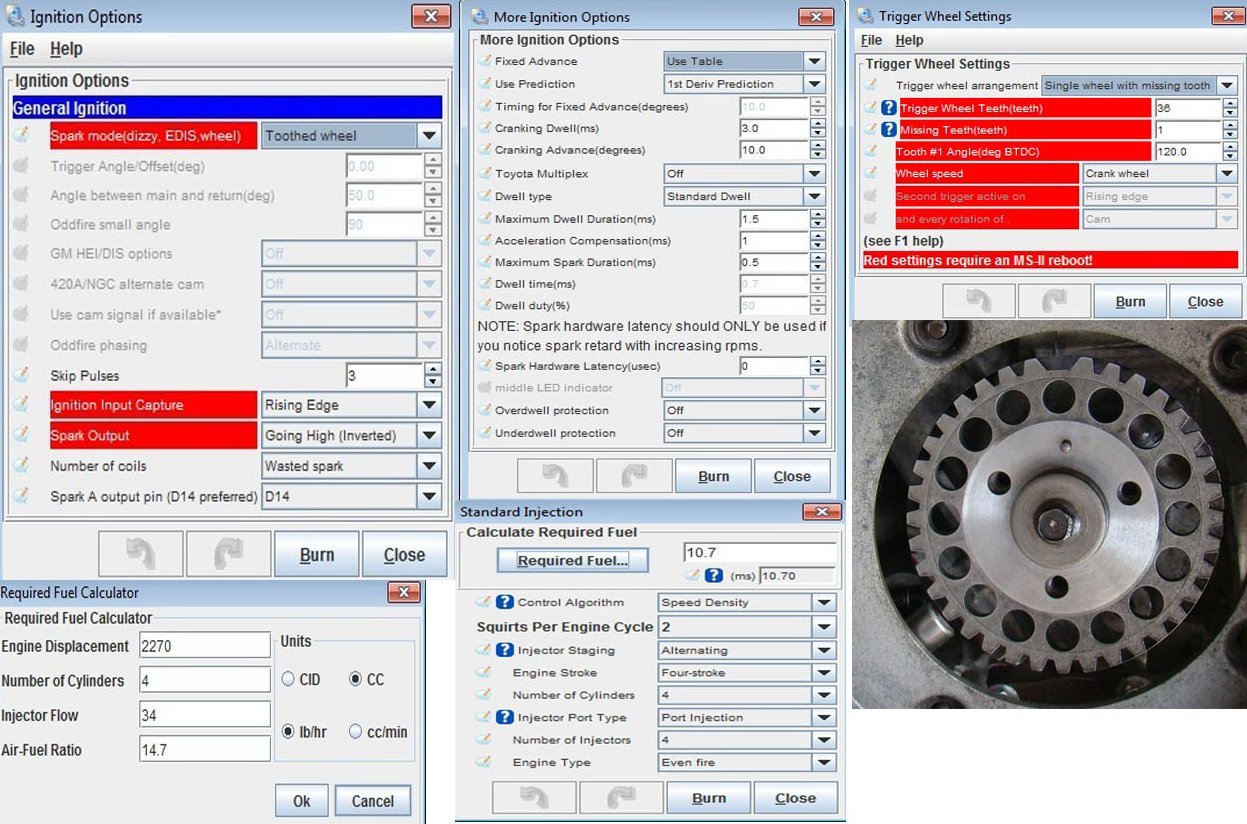Open the Control Algorithm Speed Density dropdown
Viewport: 1247px width, 824px height.
pyautogui.click(x=823, y=603)
